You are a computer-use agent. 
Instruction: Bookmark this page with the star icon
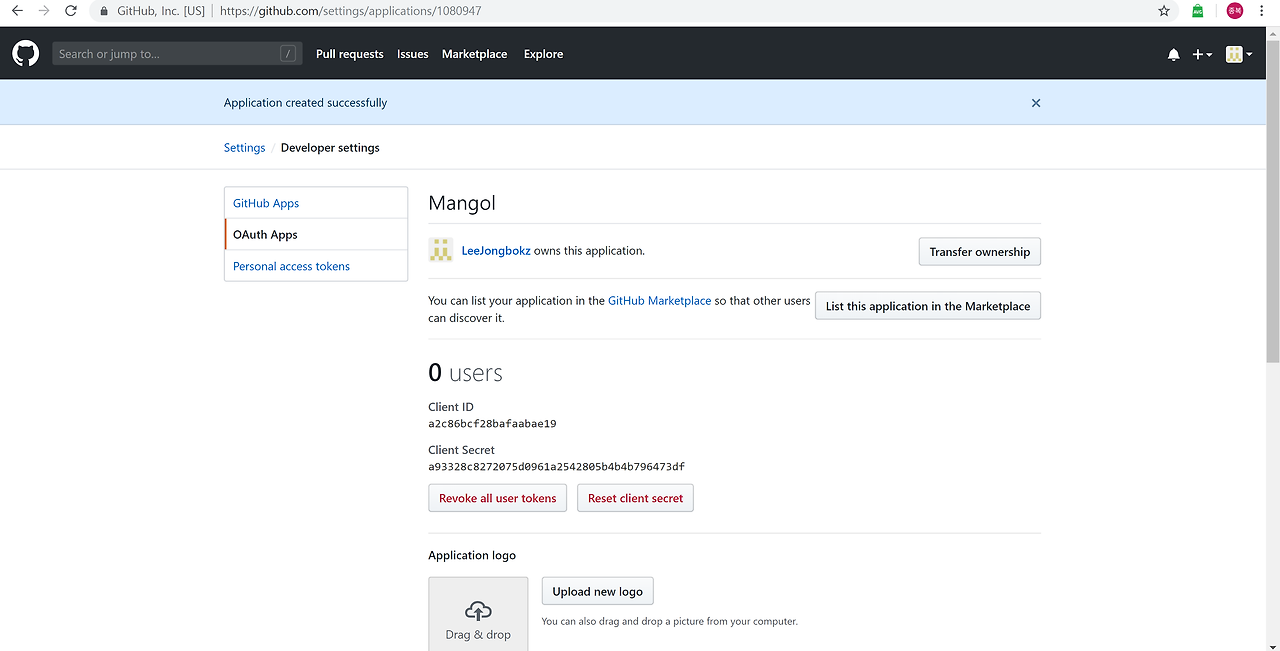tap(1164, 11)
